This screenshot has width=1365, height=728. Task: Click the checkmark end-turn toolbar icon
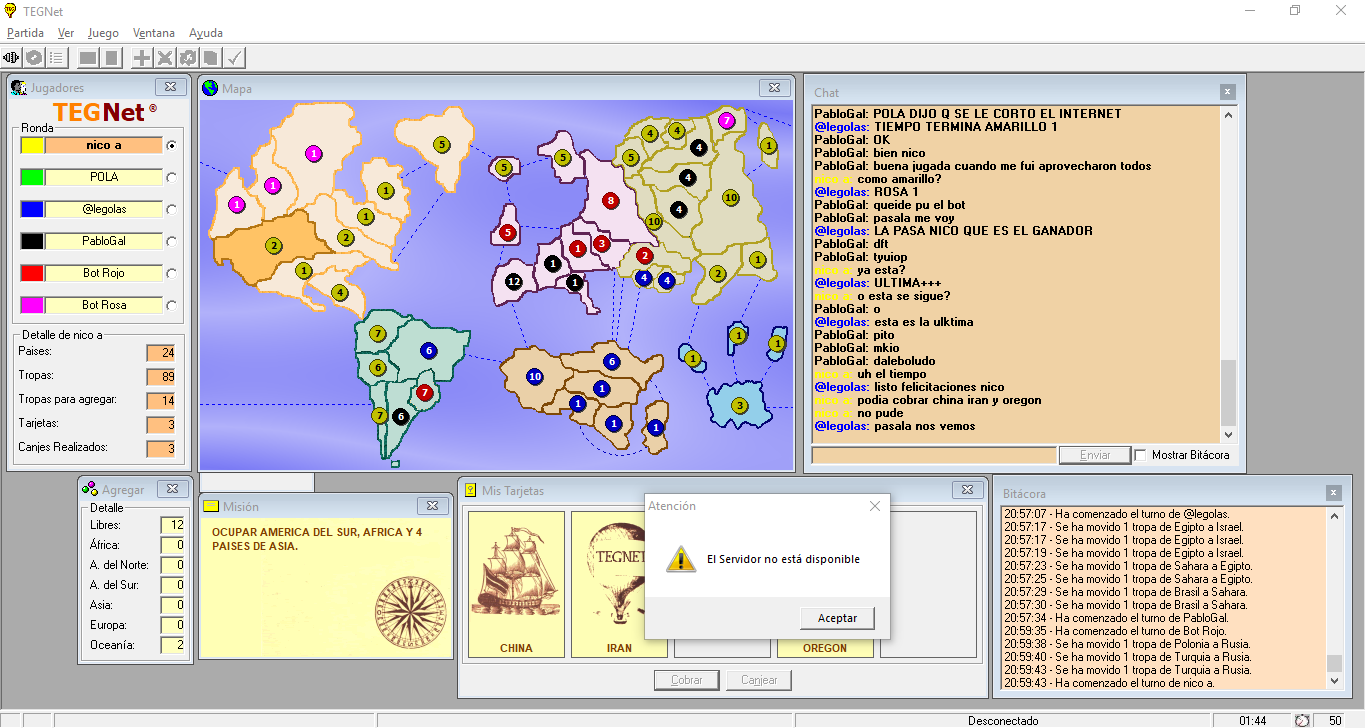tap(235, 58)
